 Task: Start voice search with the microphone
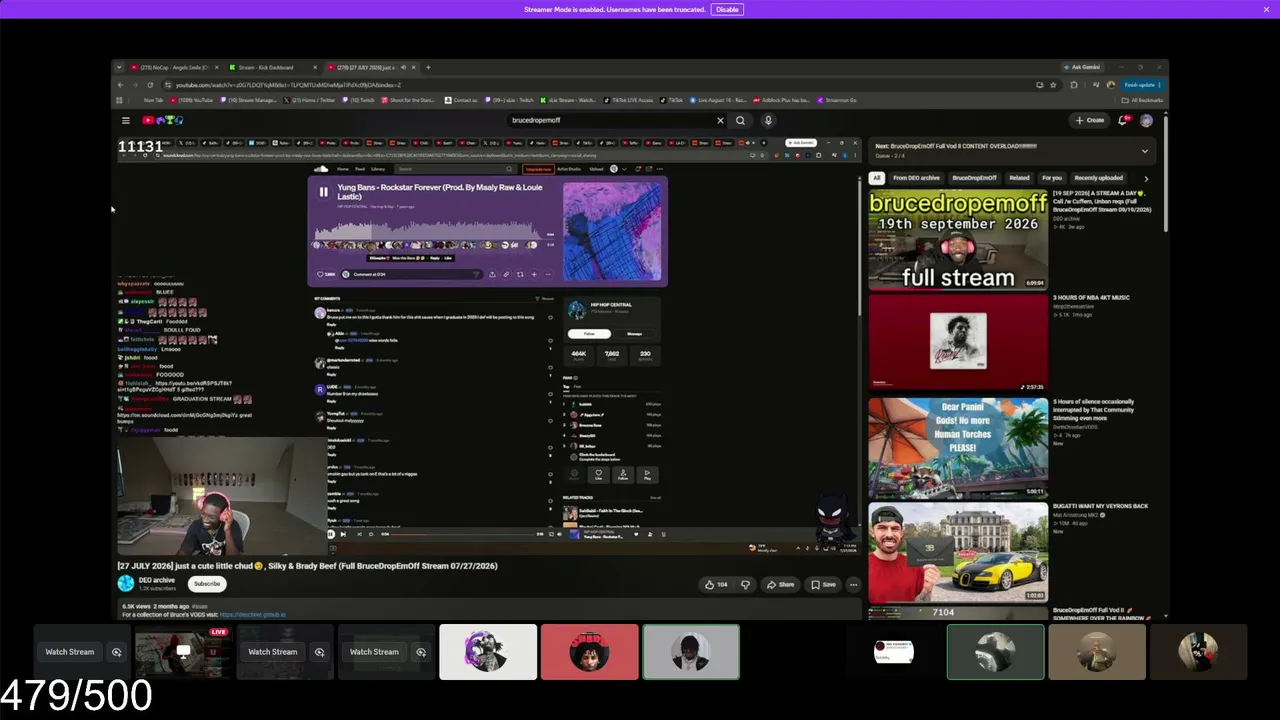[x=768, y=120]
